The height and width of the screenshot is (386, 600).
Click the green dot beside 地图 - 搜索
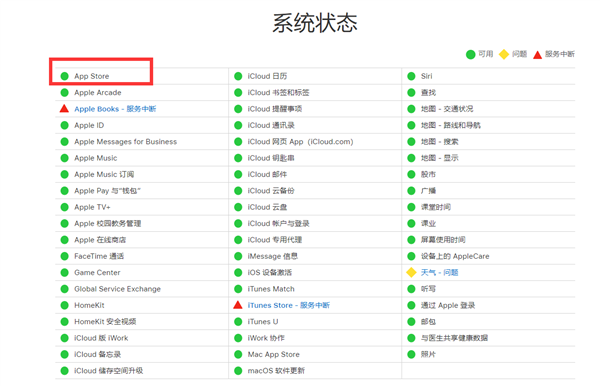click(x=411, y=142)
